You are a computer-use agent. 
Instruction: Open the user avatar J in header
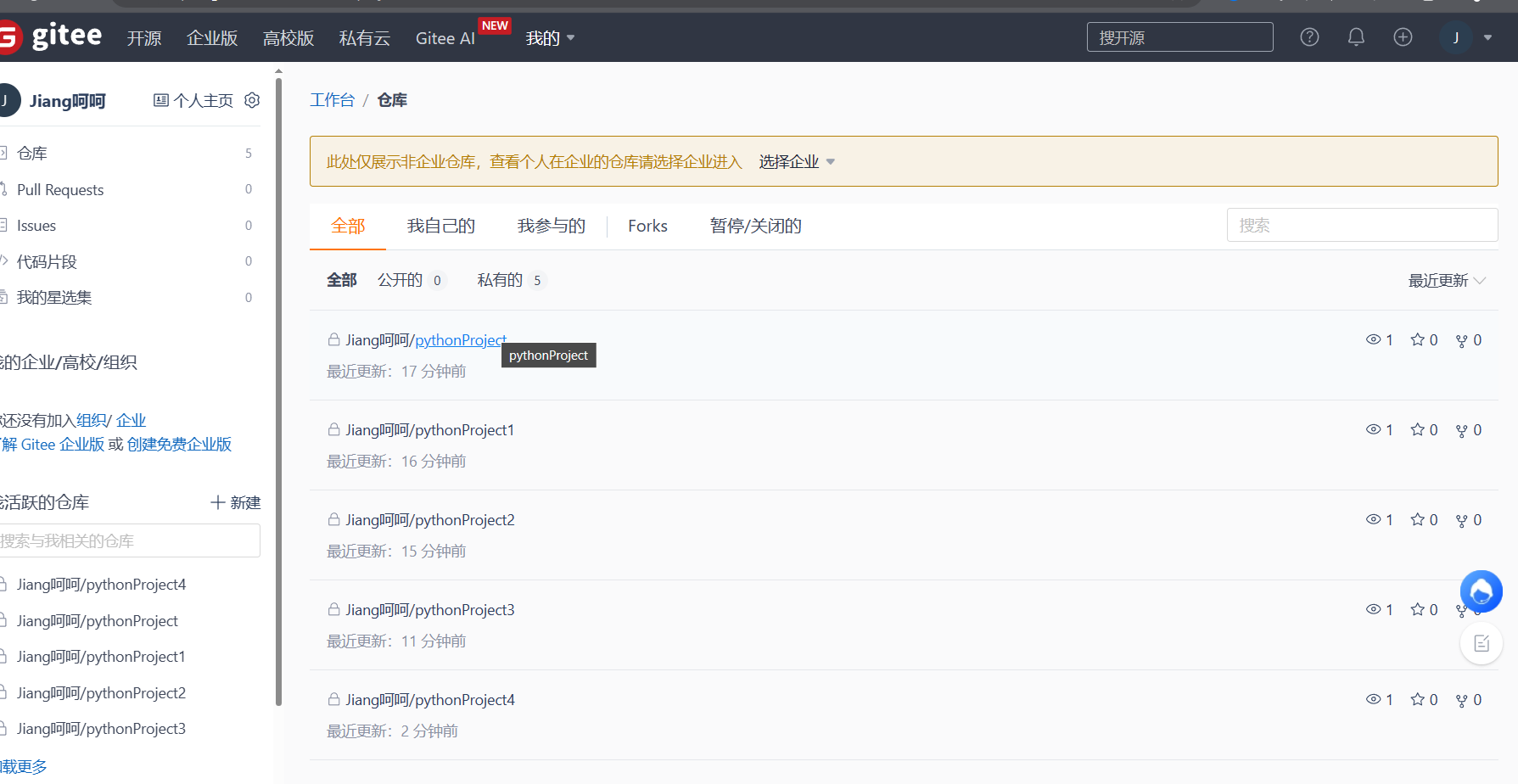coord(1455,37)
